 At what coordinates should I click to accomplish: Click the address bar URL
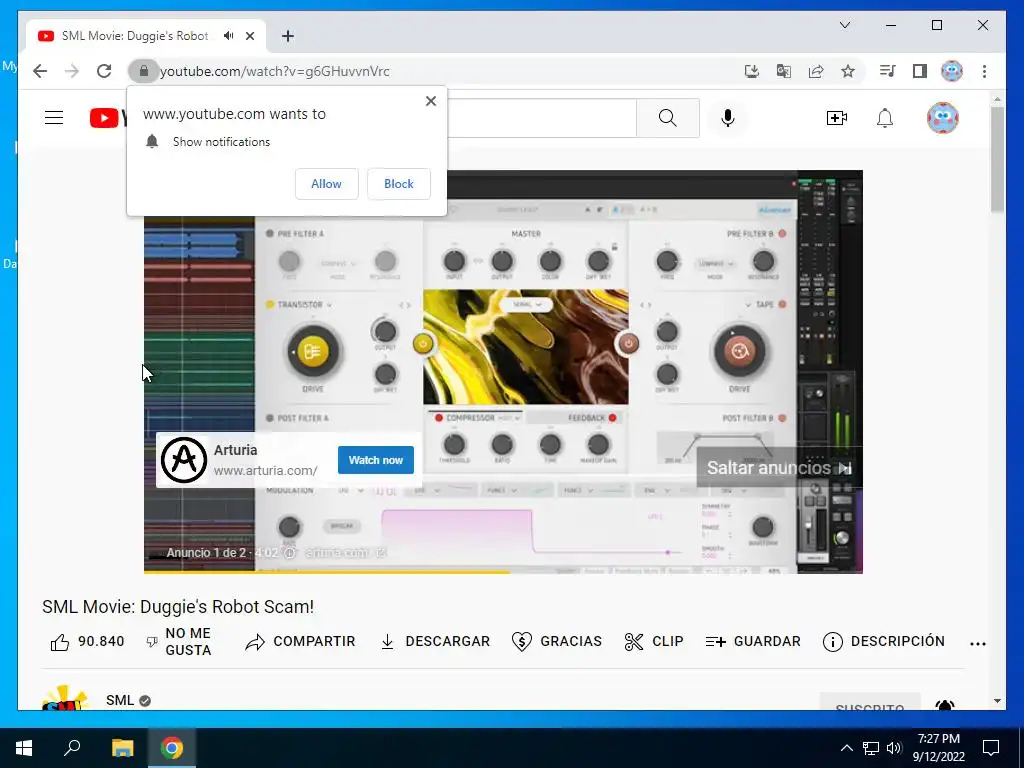click(274, 71)
